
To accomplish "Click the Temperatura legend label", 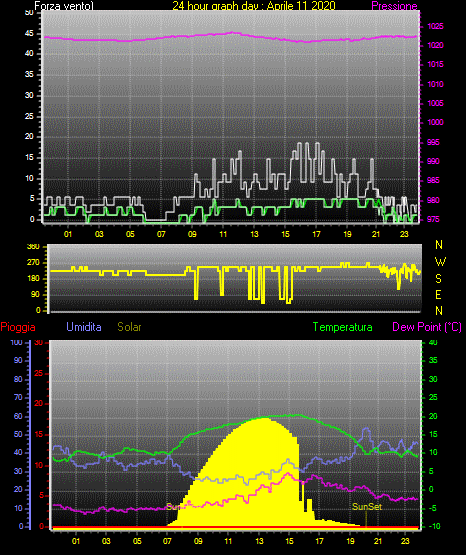I will point(343,327).
